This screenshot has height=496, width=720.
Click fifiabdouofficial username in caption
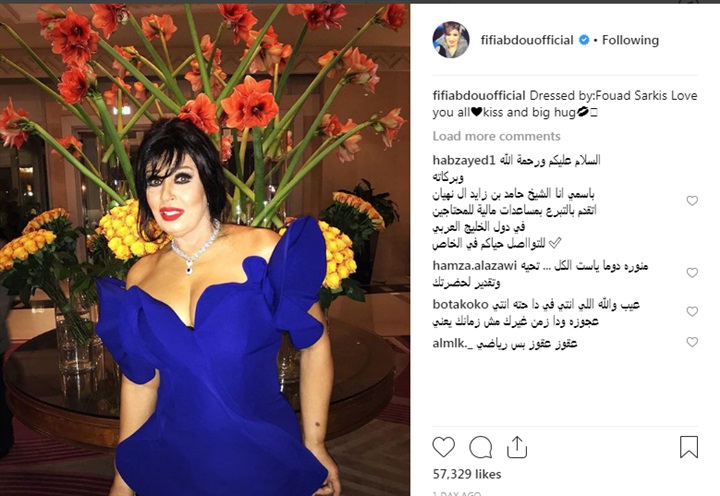(x=479, y=96)
